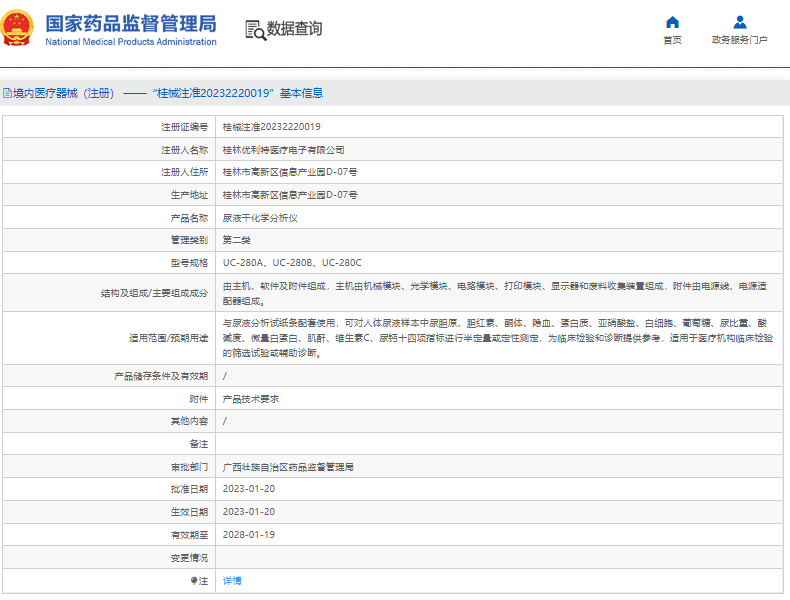Open 详情 link in the 注 row
Screen dimensions: 790x600
pyautogui.click(x=231, y=581)
